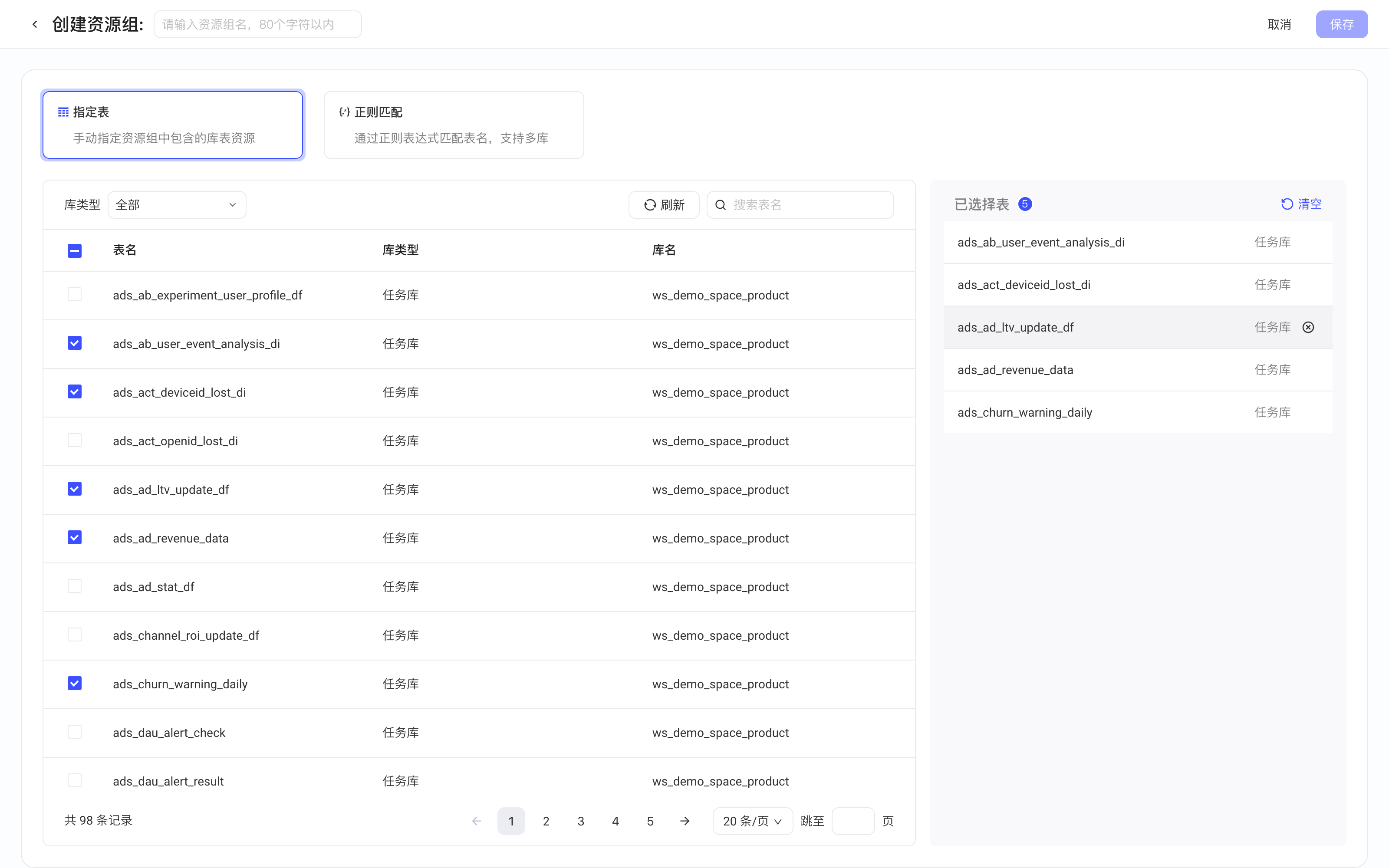
Task: Switch to the 正则匹配 mode card
Action: (454, 125)
